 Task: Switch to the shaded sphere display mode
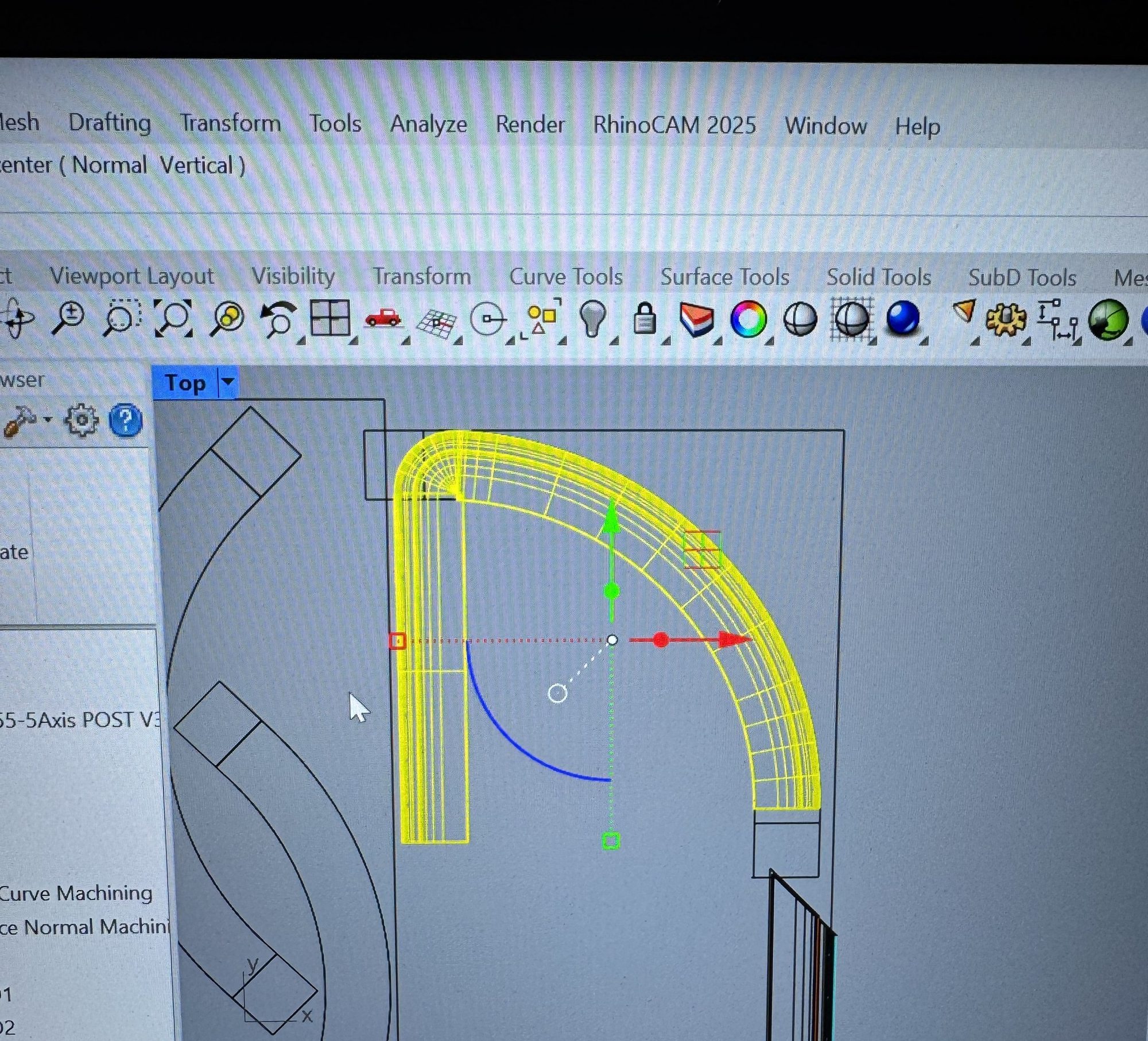[800, 319]
